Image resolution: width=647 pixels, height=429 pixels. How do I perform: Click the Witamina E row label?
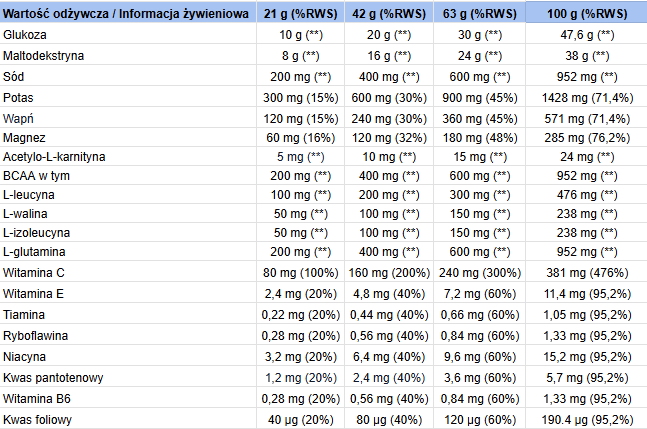pyautogui.click(x=36, y=295)
